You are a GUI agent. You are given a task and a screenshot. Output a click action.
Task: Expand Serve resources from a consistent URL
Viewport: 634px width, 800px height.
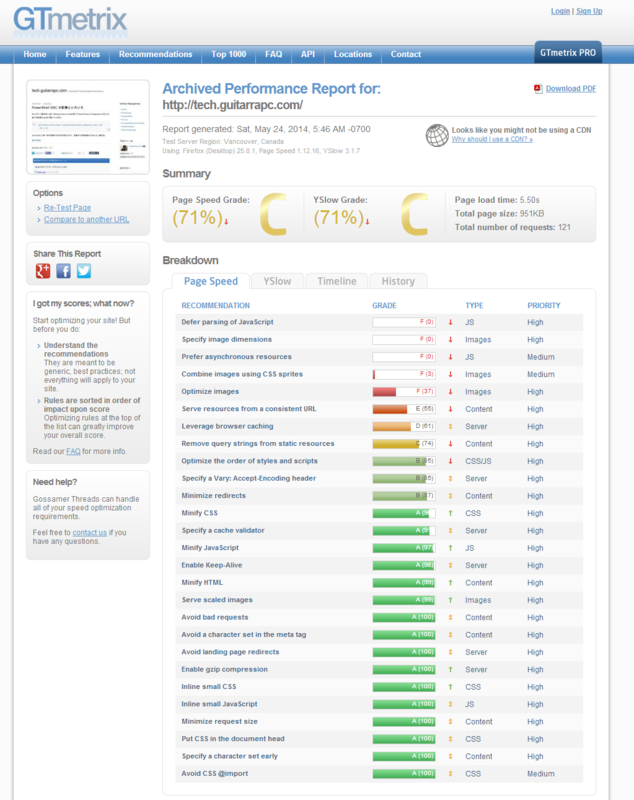pyautogui.click(x=249, y=409)
